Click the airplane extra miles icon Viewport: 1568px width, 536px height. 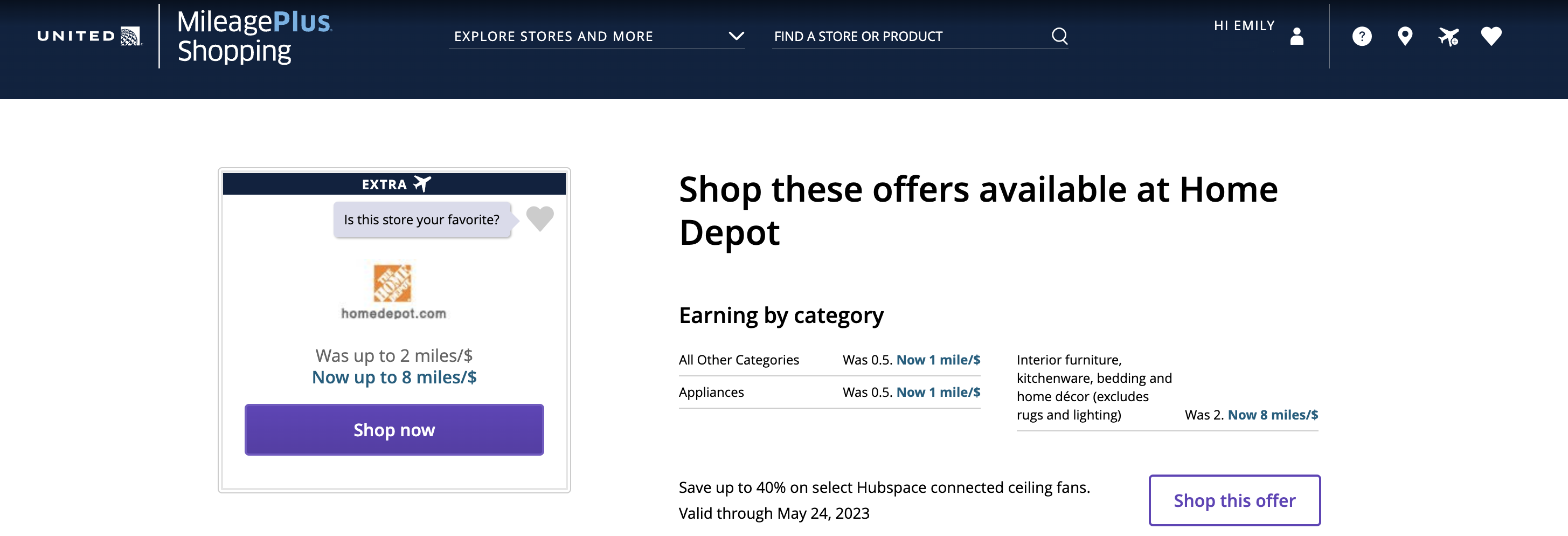(x=1448, y=37)
